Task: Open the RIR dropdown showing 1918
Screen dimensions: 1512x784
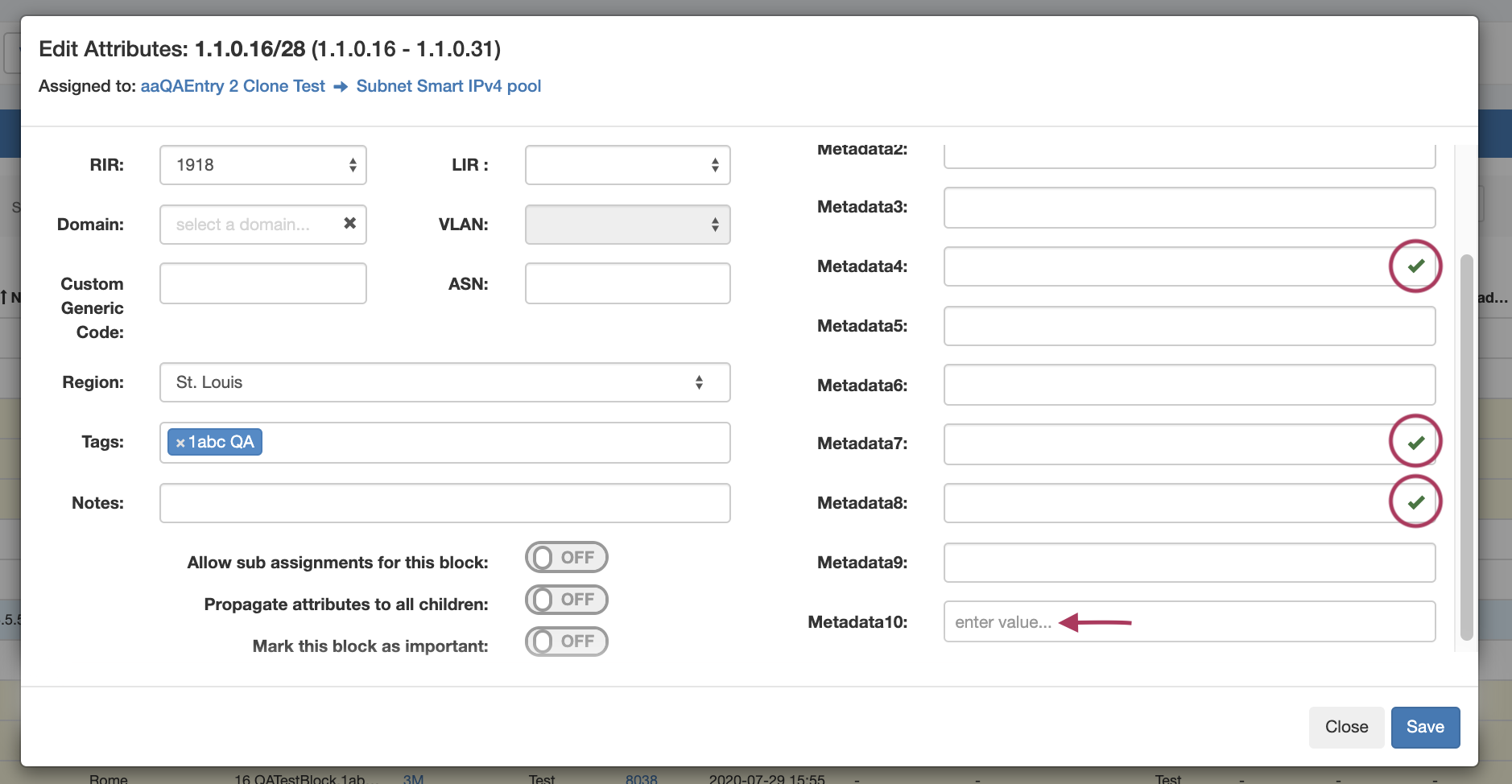Action: point(263,165)
